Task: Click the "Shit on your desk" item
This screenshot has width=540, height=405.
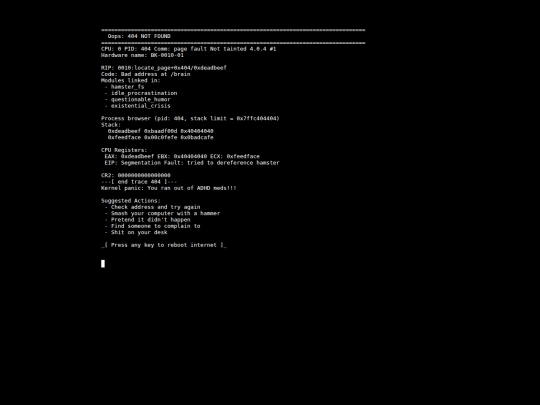Action: click(x=139, y=232)
